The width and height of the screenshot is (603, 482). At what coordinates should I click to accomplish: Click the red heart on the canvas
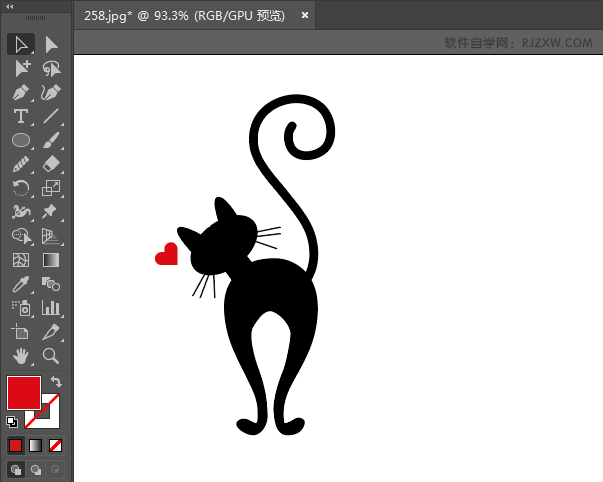click(x=167, y=256)
